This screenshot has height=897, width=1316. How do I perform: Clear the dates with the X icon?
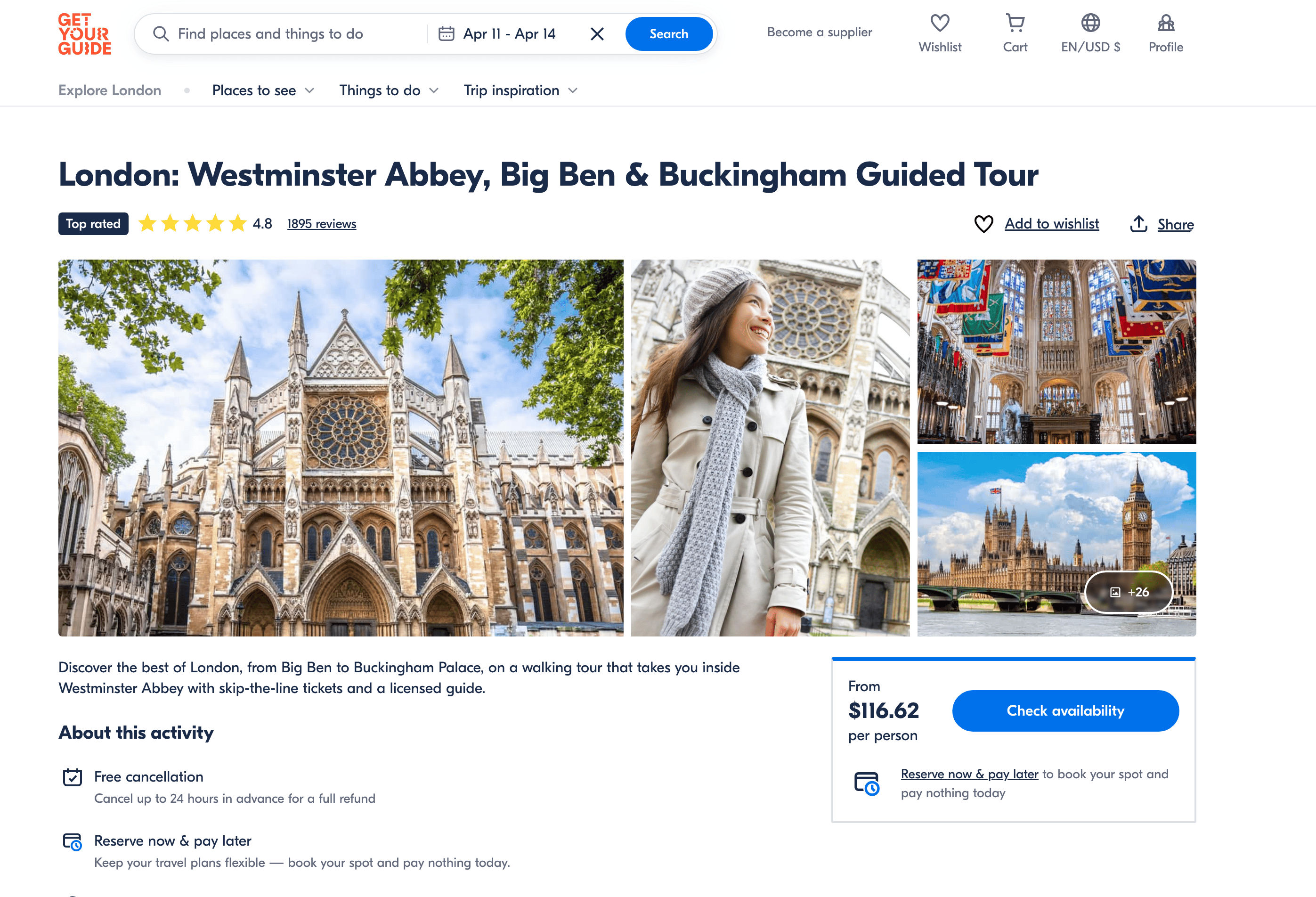pos(597,34)
